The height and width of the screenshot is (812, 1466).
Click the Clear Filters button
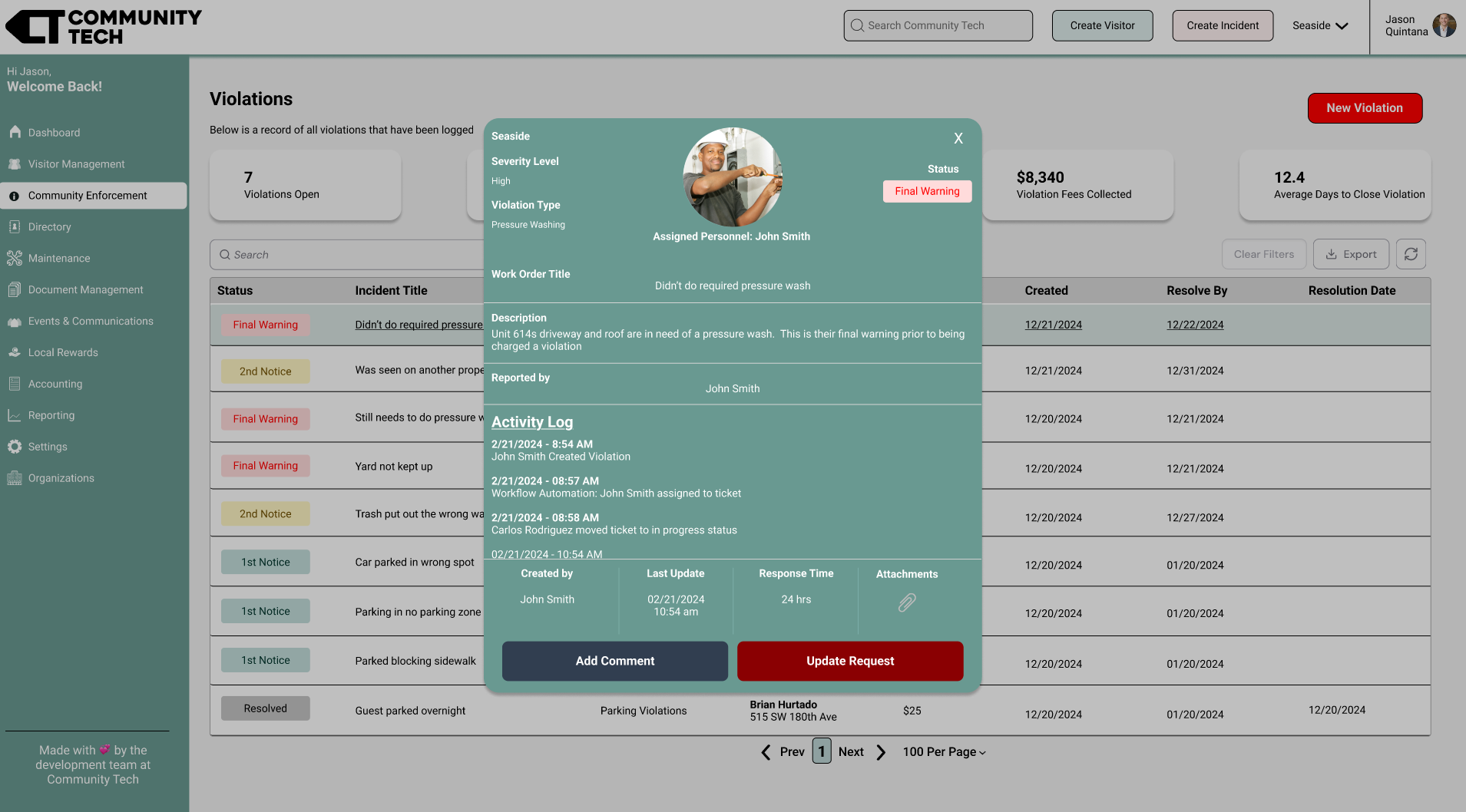[x=1264, y=254]
